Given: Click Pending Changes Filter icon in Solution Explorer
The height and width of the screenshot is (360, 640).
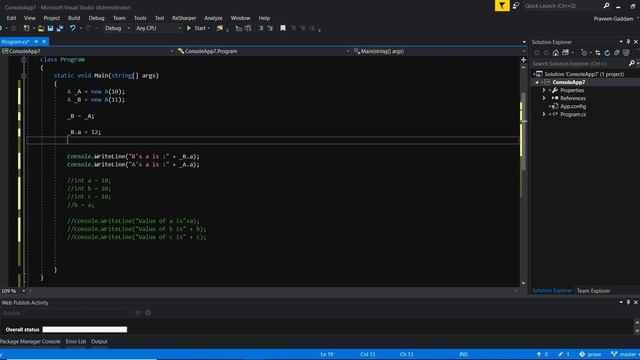Looking at the screenshot, I should tap(585, 53).
